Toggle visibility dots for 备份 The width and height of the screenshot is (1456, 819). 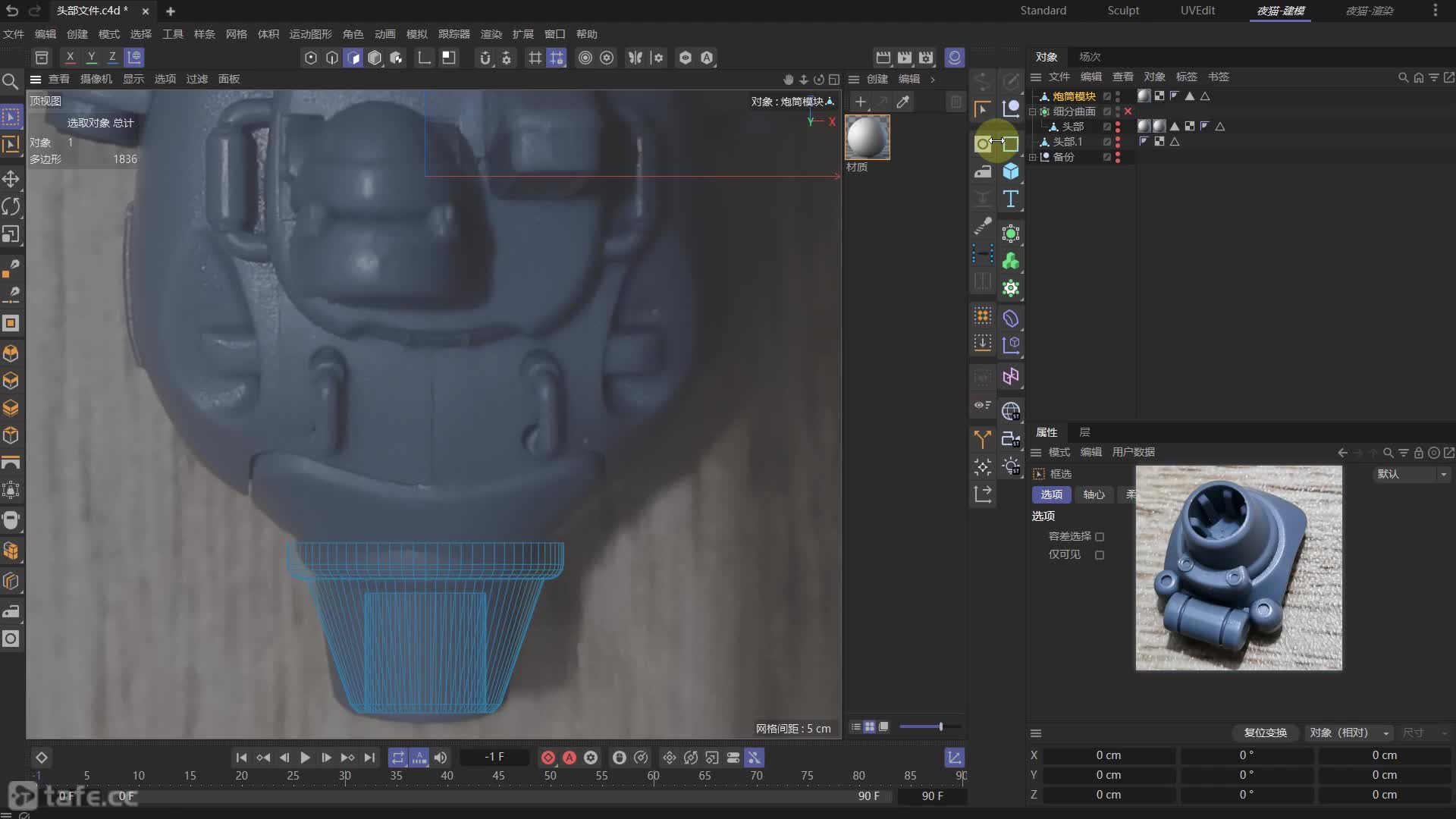(1118, 157)
